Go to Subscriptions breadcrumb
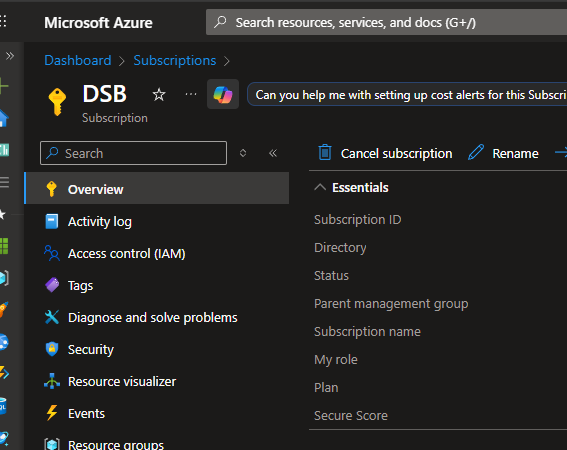 [175, 60]
